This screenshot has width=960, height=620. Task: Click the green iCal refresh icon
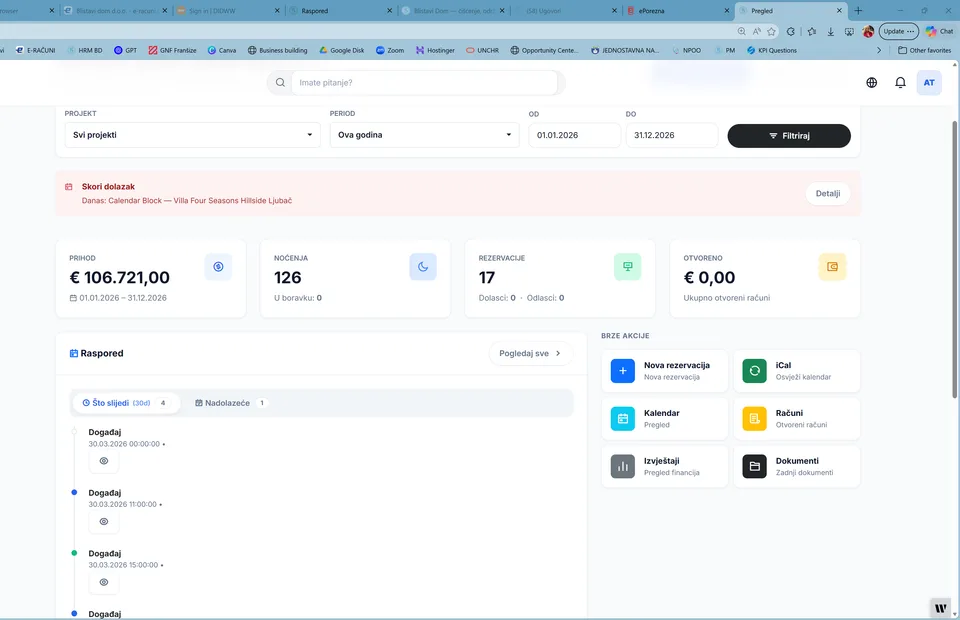(x=754, y=371)
